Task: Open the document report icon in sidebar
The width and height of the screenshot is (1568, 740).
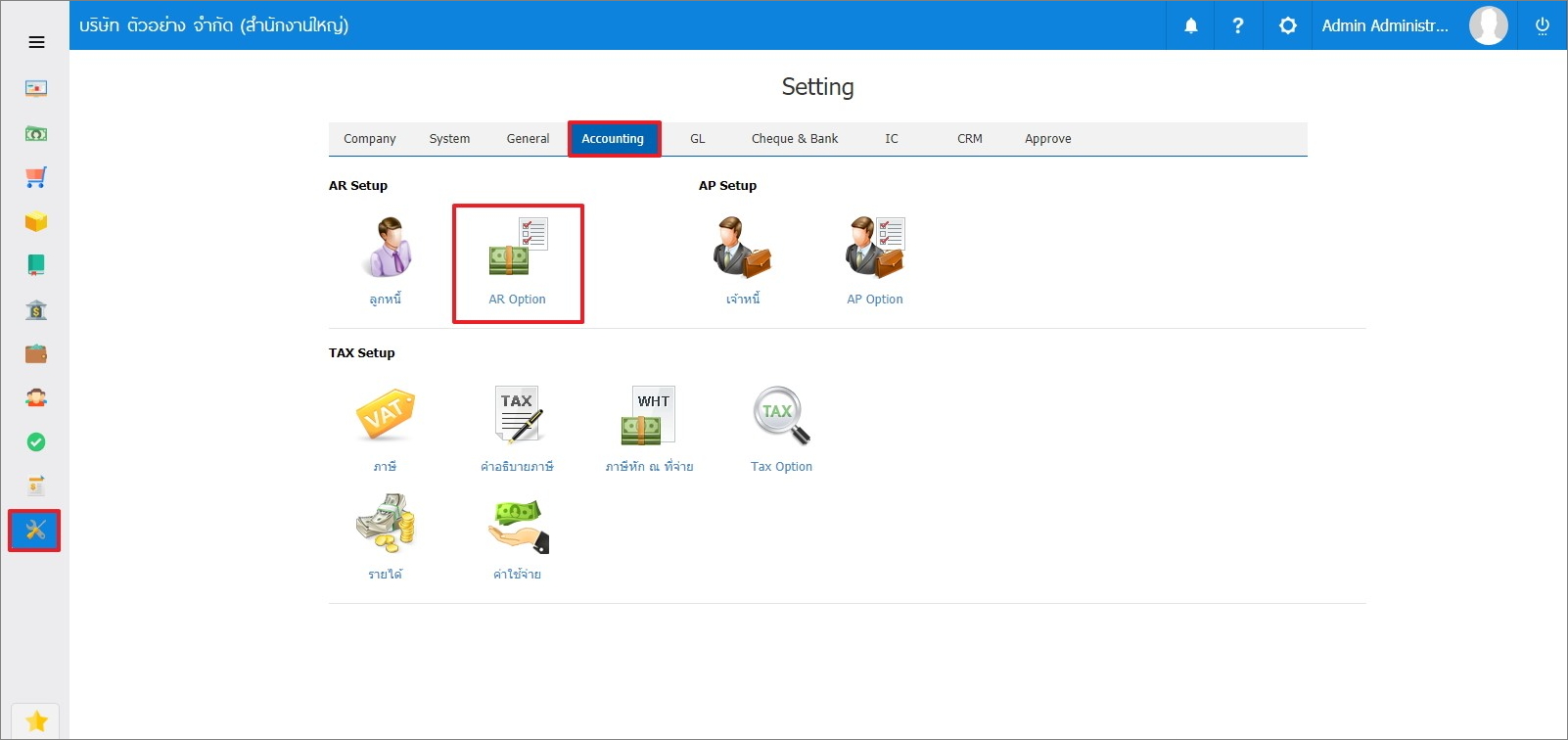Action: pyautogui.click(x=36, y=486)
